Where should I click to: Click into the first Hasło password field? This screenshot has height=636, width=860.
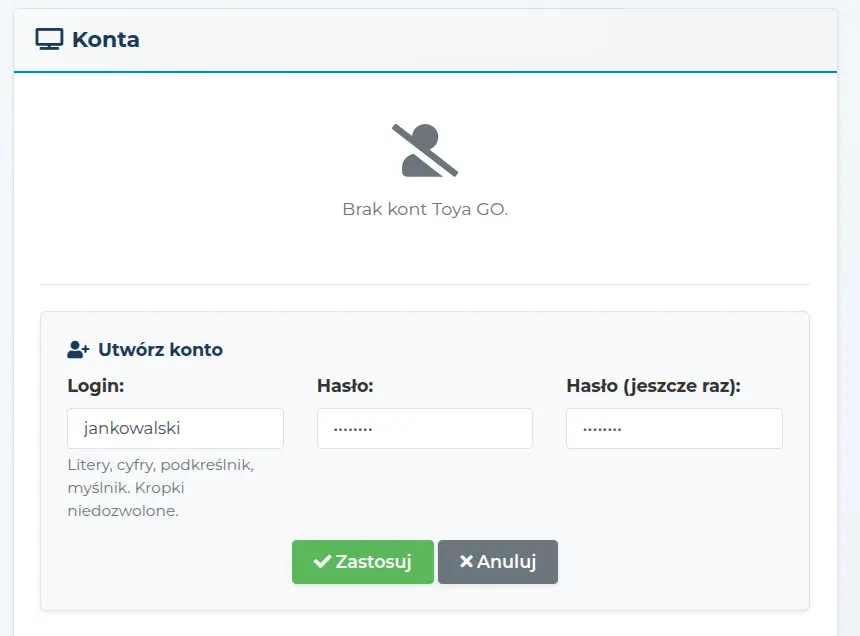coord(425,428)
